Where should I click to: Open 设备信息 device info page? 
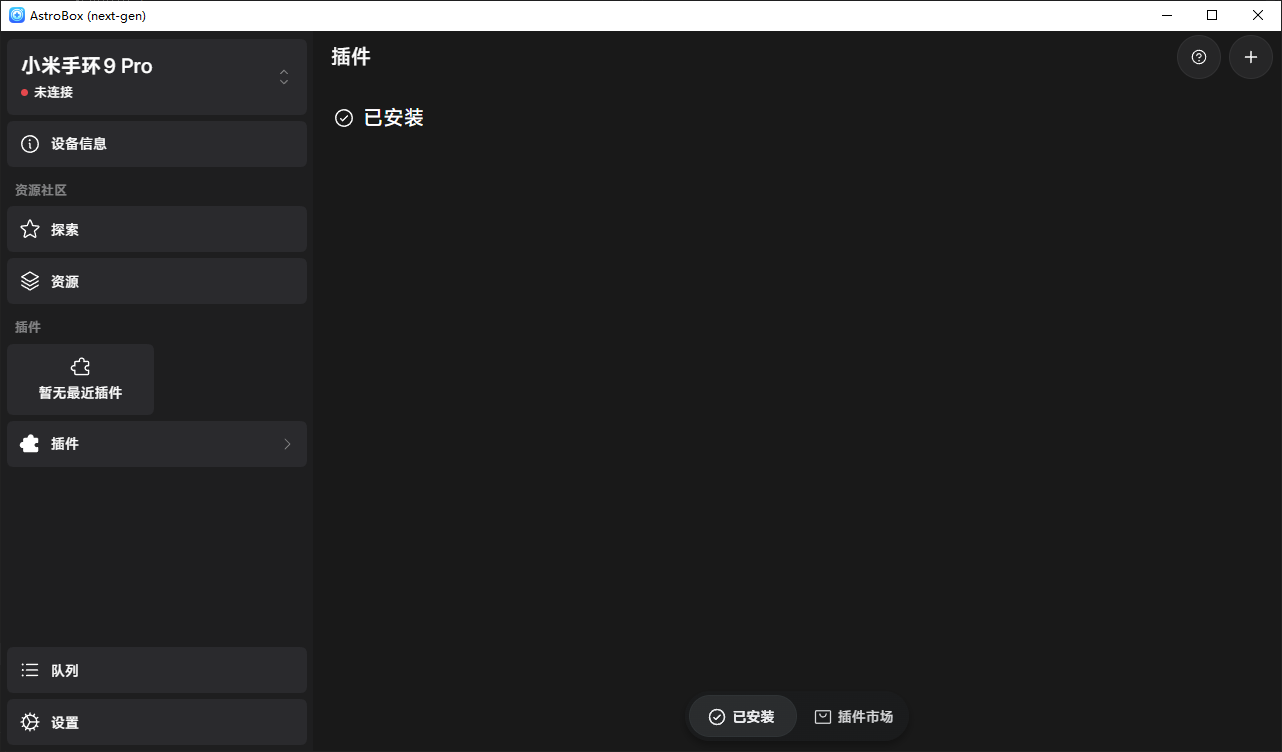coord(157,144)
